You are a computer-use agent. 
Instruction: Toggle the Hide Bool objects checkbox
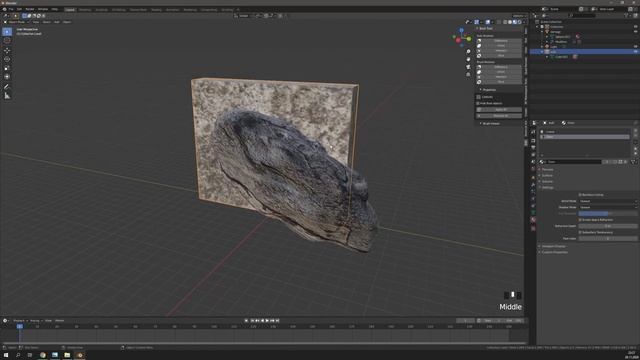click(x=478, y=103)
